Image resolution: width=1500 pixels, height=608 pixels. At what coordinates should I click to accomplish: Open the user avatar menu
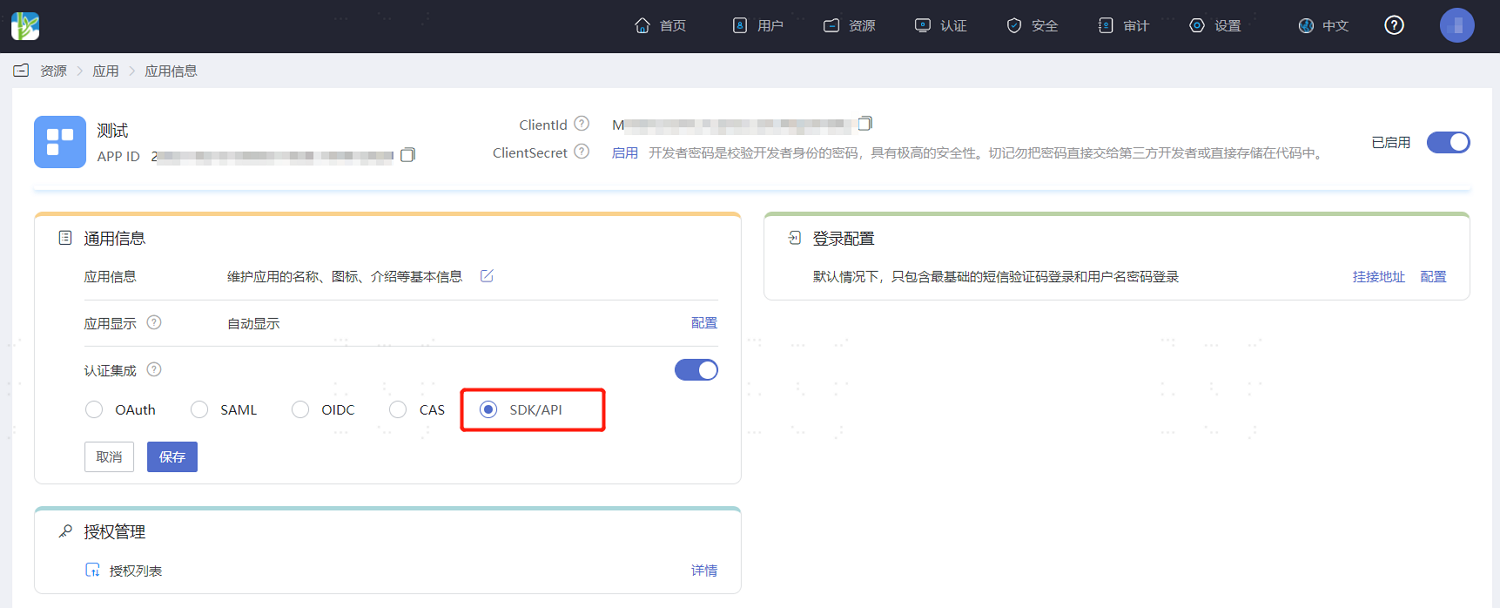point(1457,26)
